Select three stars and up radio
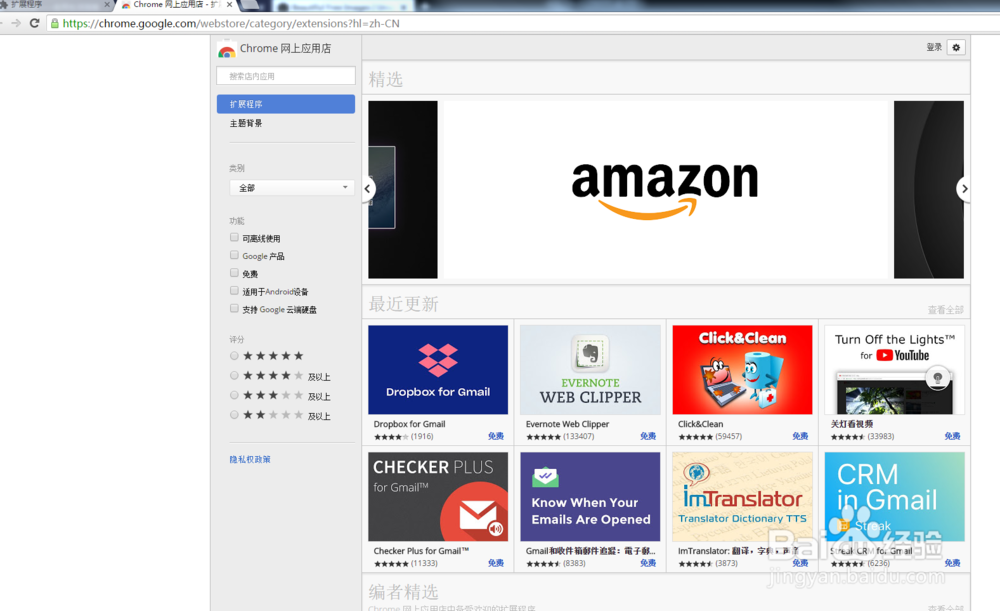 [234, 395]
